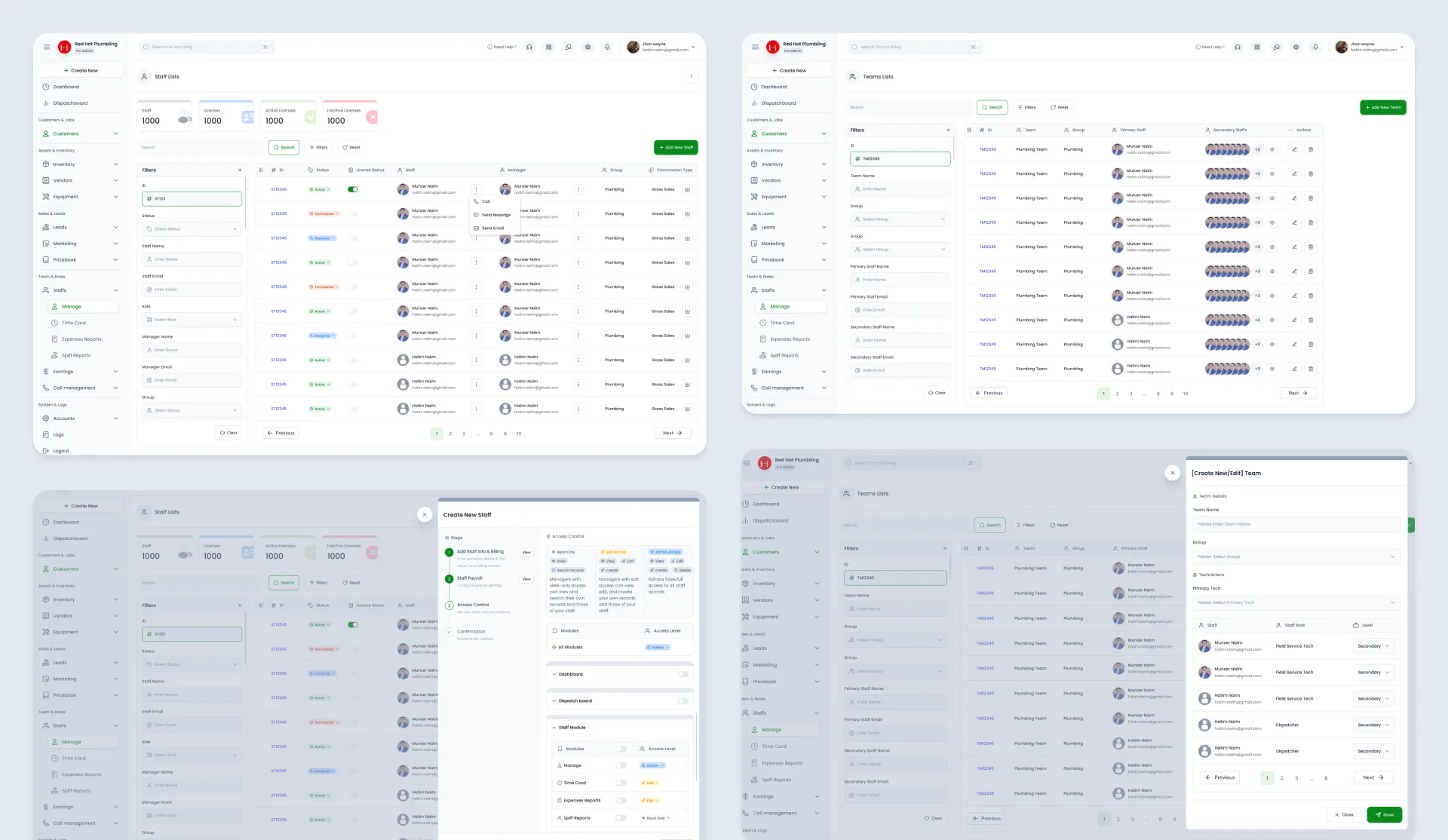Click the trash icon in the first team row
The image size is (1448, 840).
1311,149
